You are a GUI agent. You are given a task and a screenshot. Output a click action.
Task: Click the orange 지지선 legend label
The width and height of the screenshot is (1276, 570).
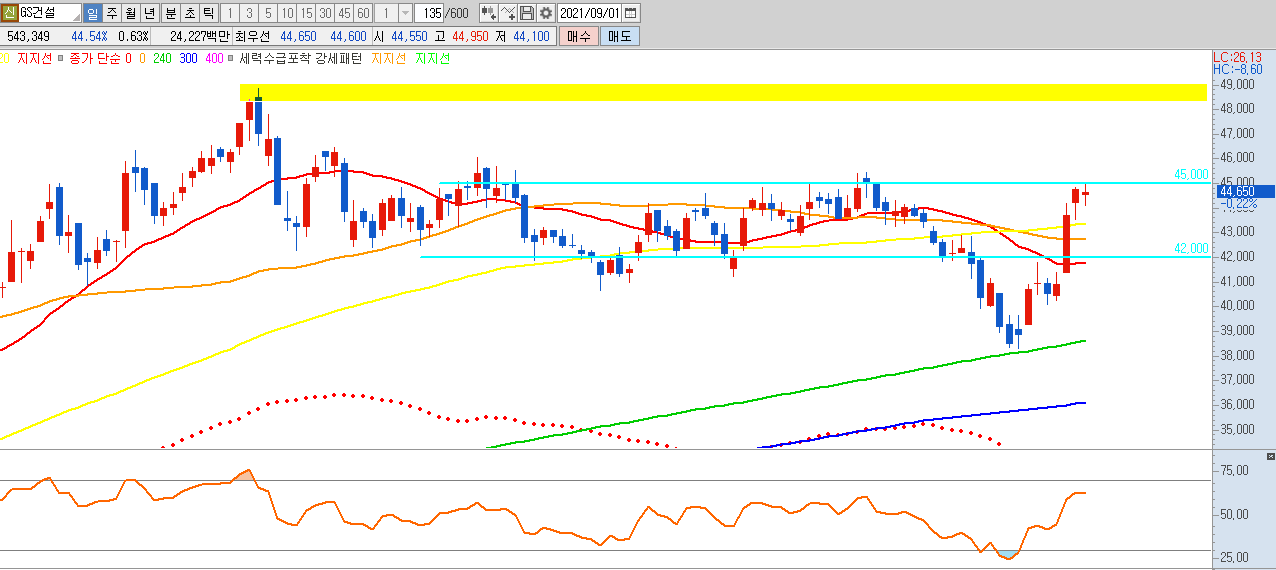tap(389, 59)
